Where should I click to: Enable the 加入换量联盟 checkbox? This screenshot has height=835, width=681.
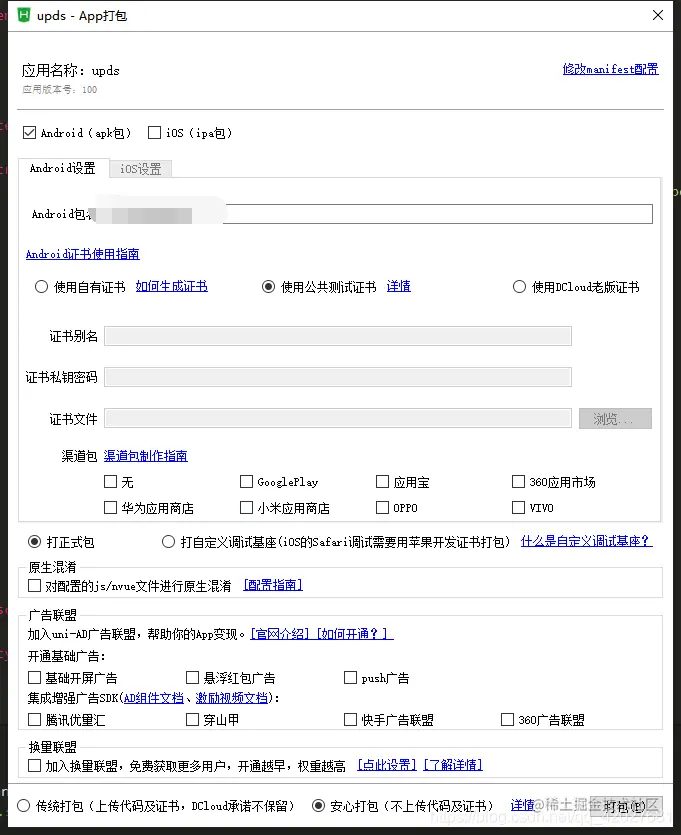(35, 766)
